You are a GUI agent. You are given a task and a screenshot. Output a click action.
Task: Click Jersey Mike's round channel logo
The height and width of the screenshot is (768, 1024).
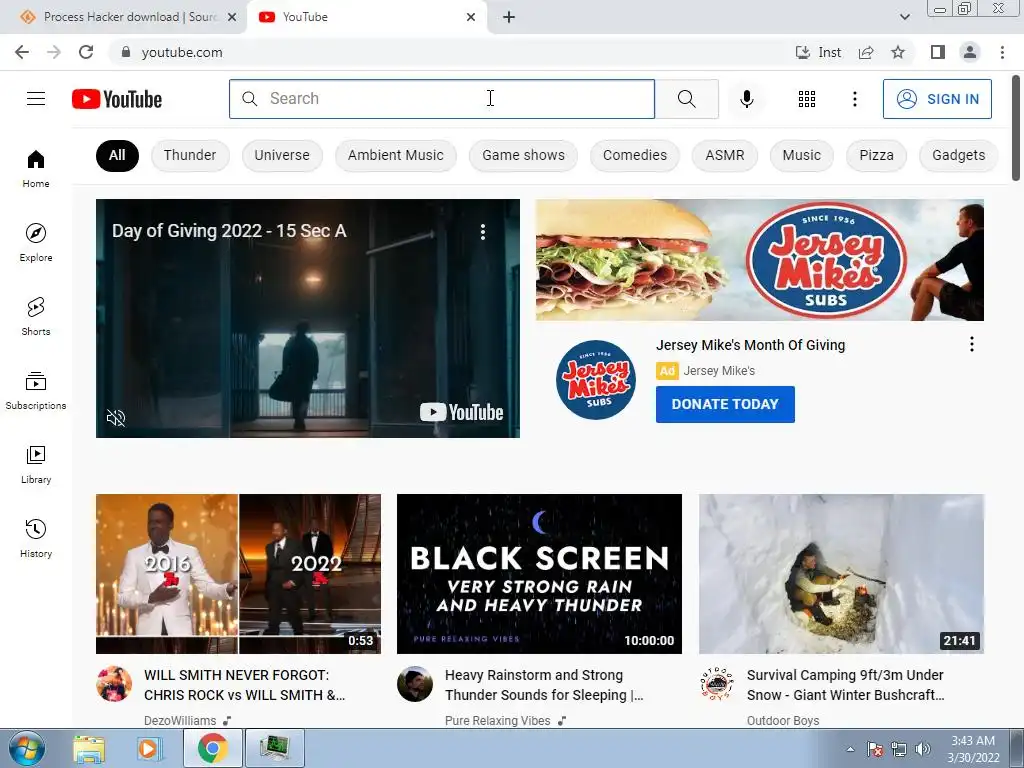(x=596, y=379)
